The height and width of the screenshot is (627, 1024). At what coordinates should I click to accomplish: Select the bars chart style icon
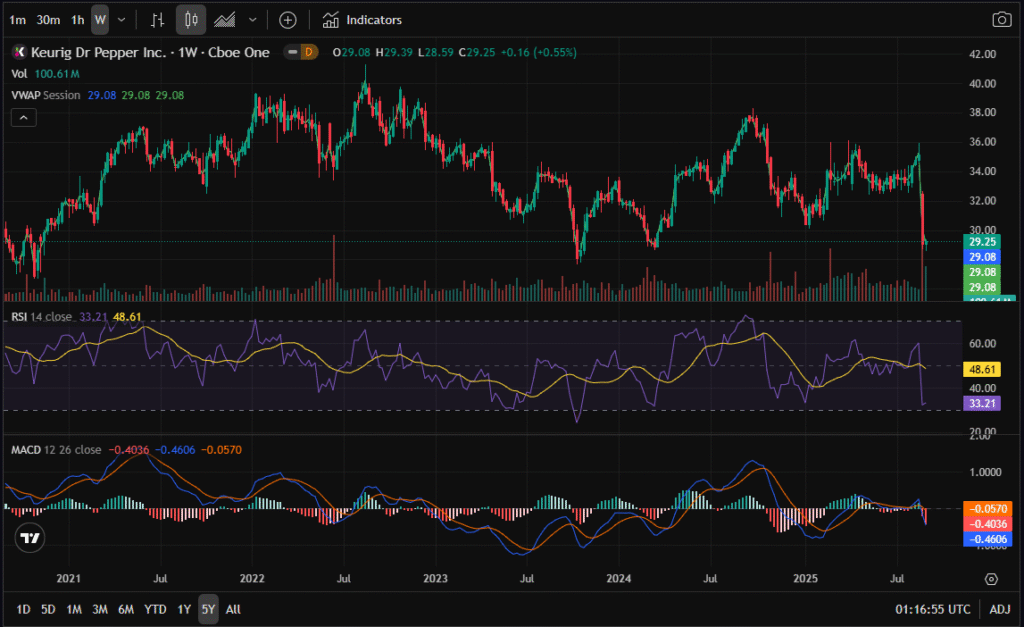click(157, 20)
